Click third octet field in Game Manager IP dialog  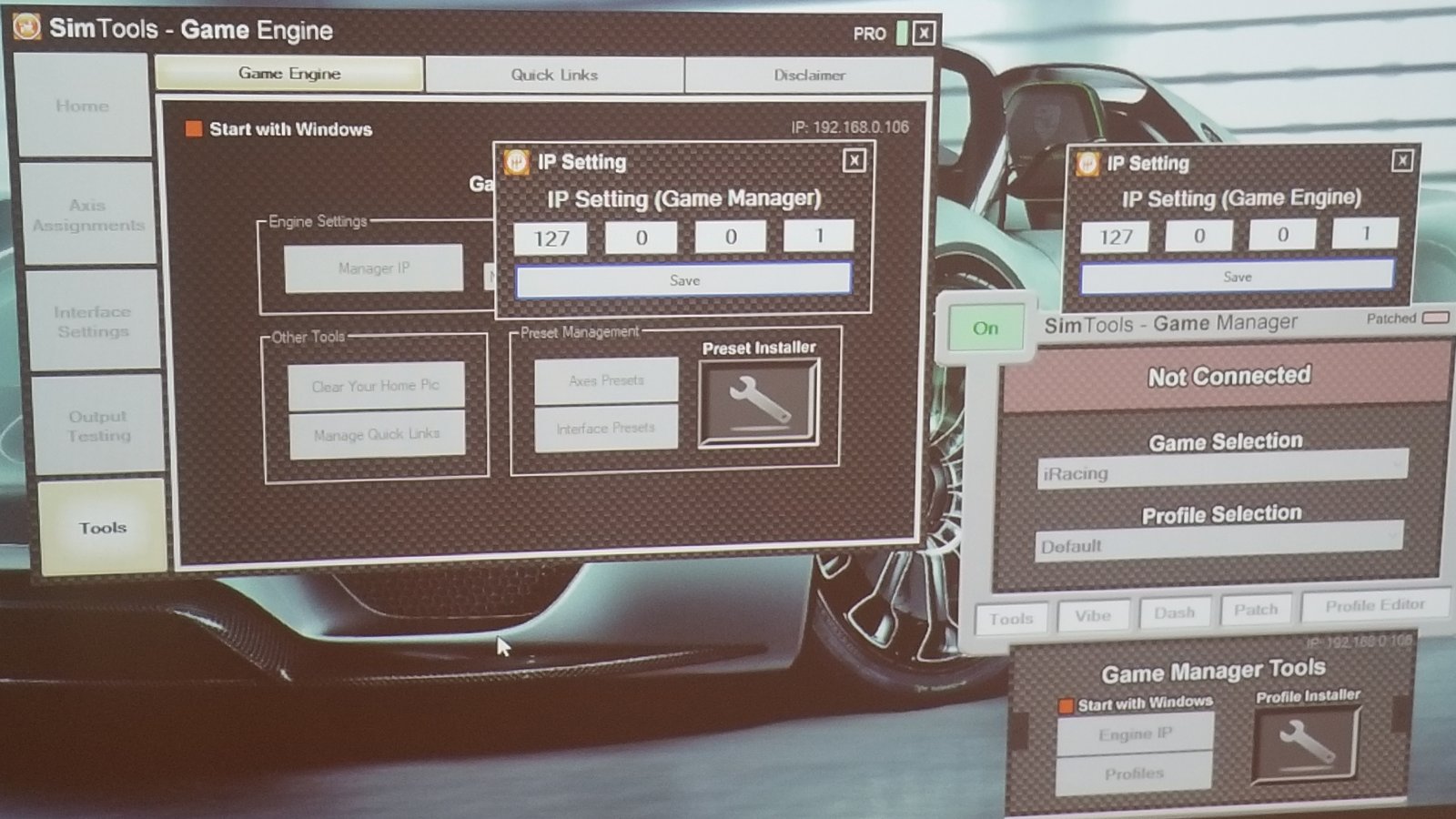[x=731, y=237]
